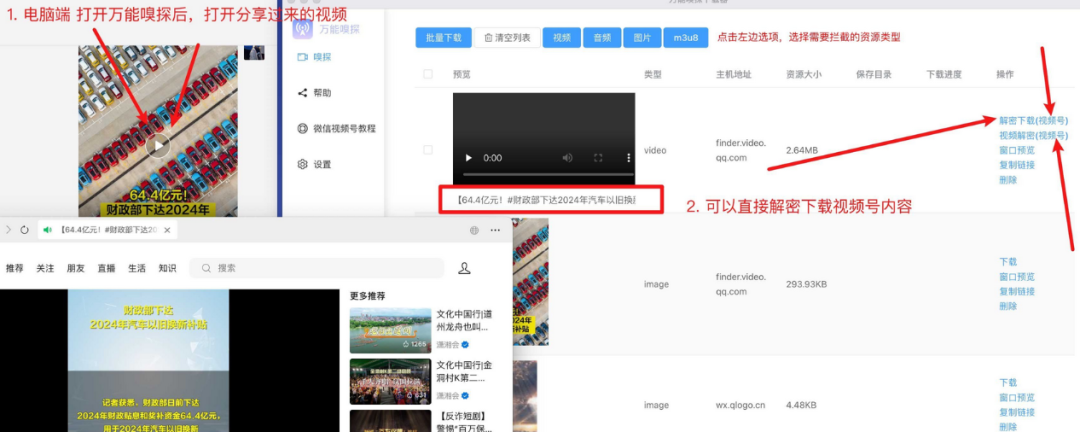Toggle the m3u8 resource type filter
This screenshot has width=1080, height=432.
pyautogui.click(x=686, y=38)
